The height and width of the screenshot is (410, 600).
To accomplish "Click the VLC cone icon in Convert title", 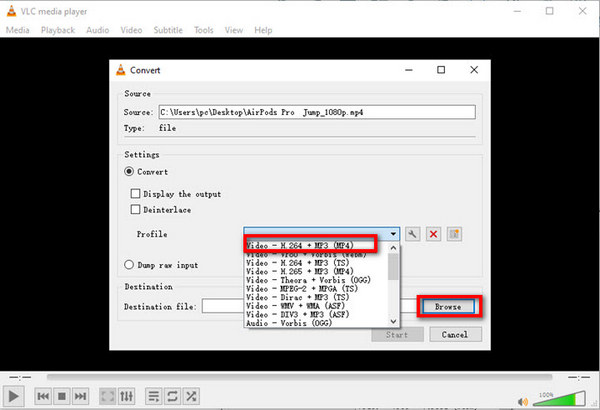I will [x=121, y=70].
